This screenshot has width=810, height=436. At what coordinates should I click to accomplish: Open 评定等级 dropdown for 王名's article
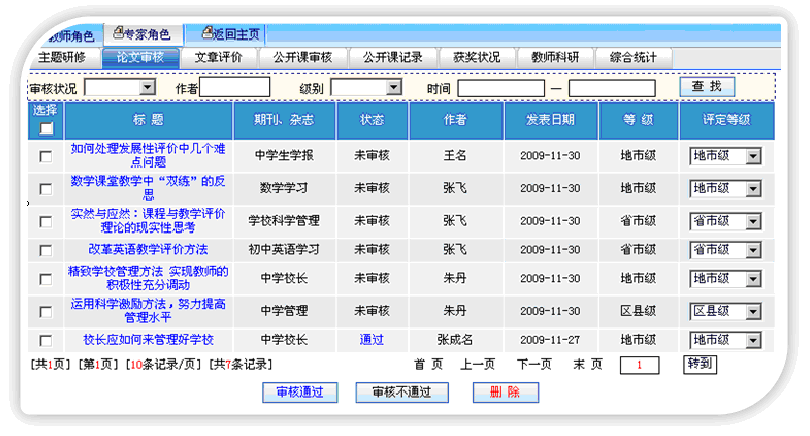[x=752, y=156]
